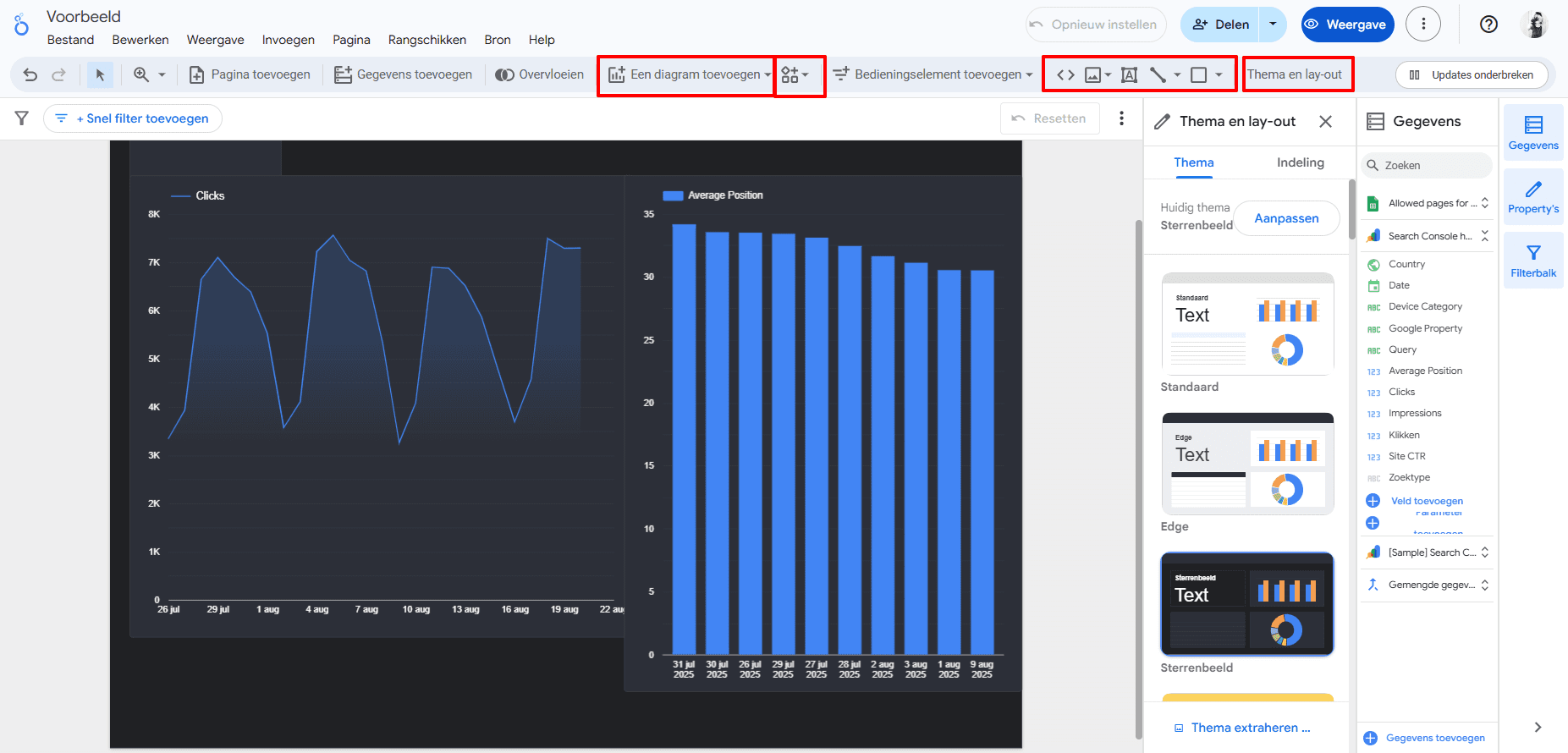Click the zoom magnifier tool

click(141, 74)
